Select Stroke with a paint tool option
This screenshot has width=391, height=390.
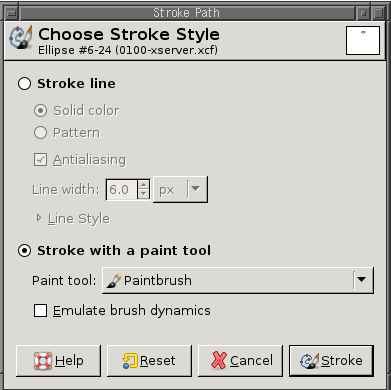(24, 251)
